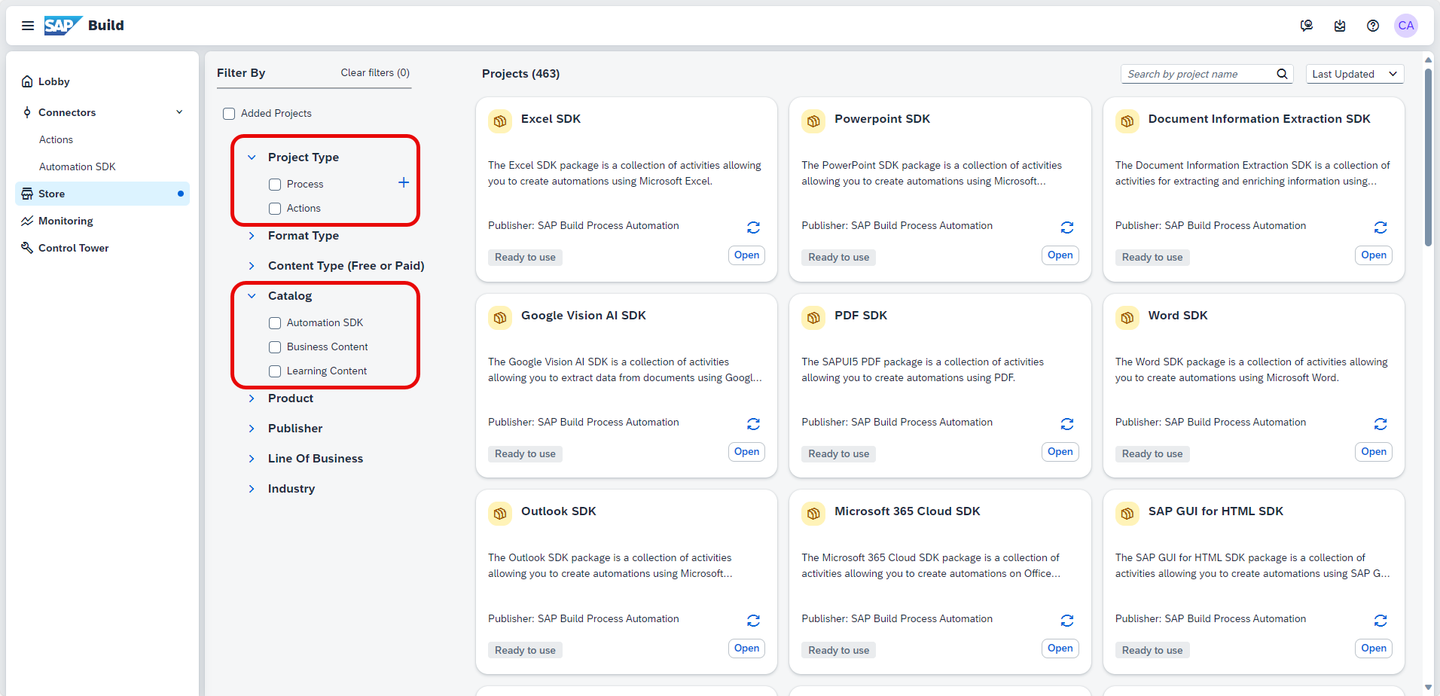The image size is (1440, 696).
Task: Check the Process filter checkbox
Action: pyautogui.click(x=275, y=184)
